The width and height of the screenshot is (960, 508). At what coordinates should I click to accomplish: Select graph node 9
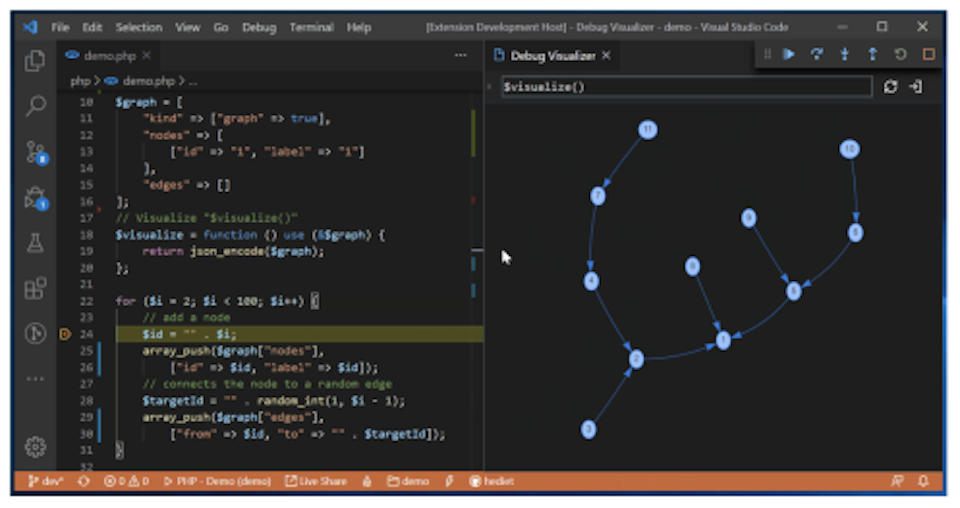coord(748,218)
